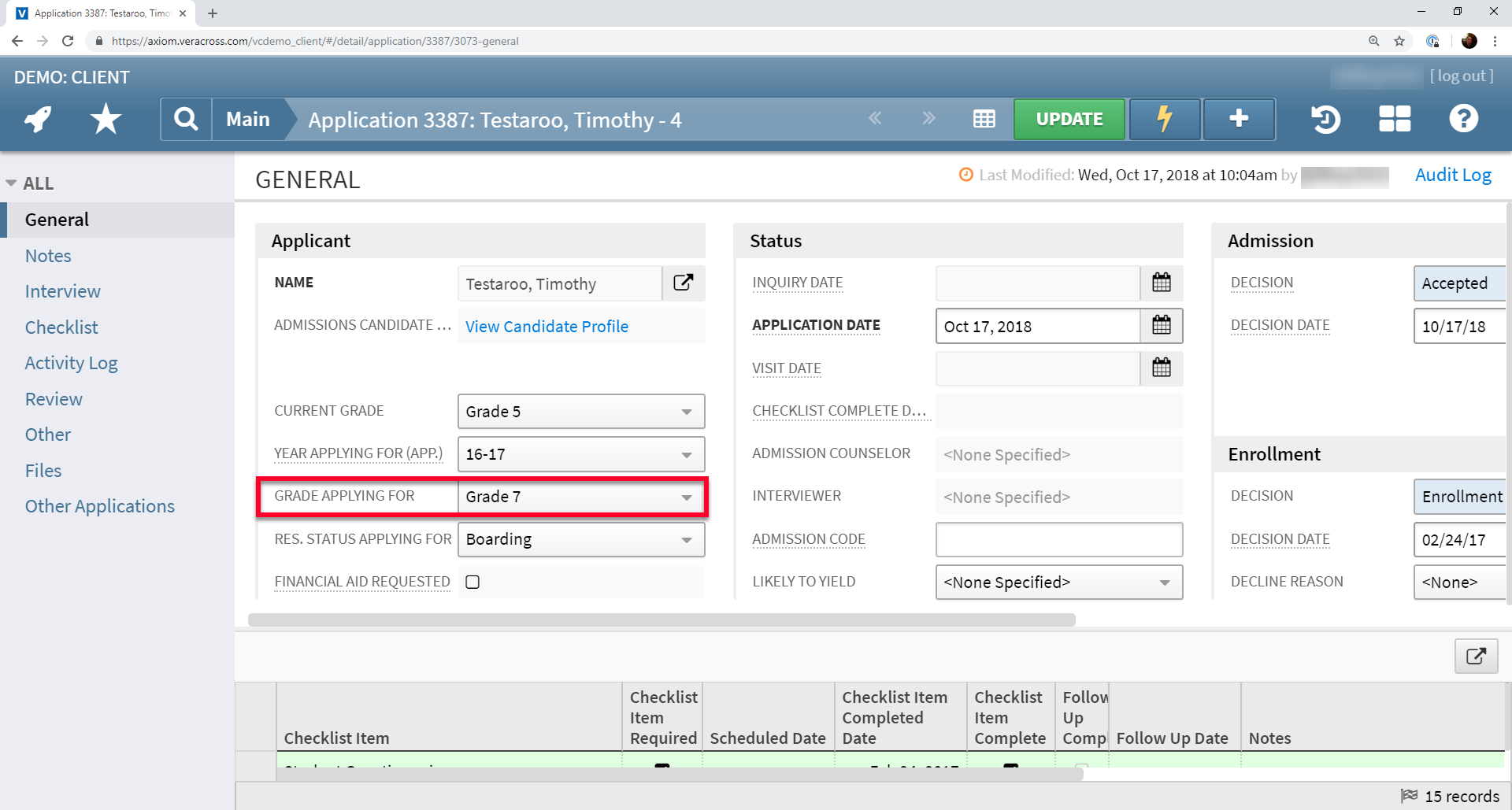Open the Application Date calendar picker
The width and height of the screenshot is (1512, 810).
[x=1162, y=326]
